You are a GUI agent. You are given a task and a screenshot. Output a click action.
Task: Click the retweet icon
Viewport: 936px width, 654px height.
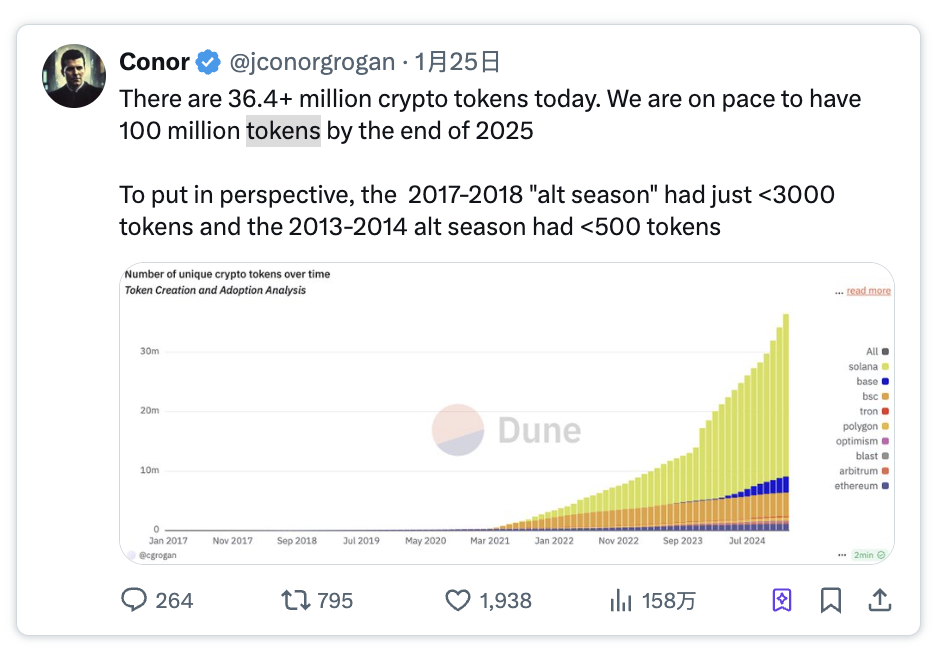click(295, 600)
